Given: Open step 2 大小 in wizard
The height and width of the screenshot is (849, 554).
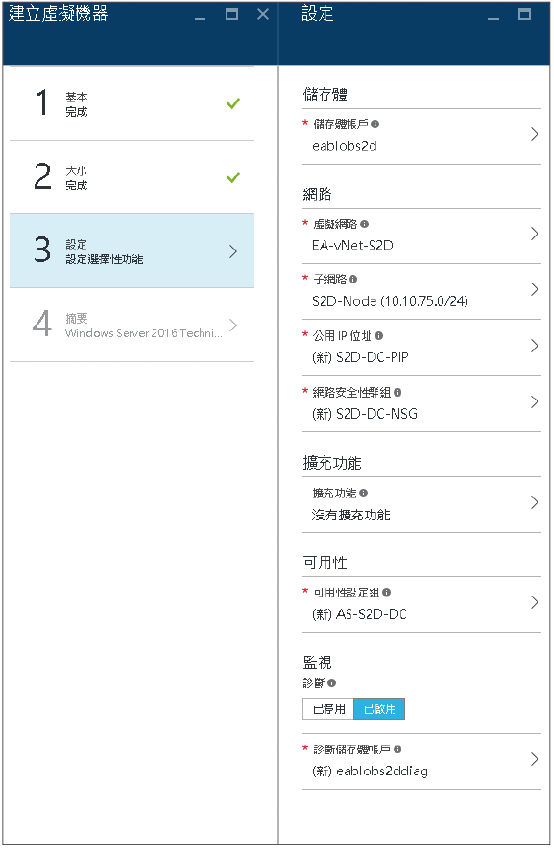Looking at the screenshot, I should [132, 177].
